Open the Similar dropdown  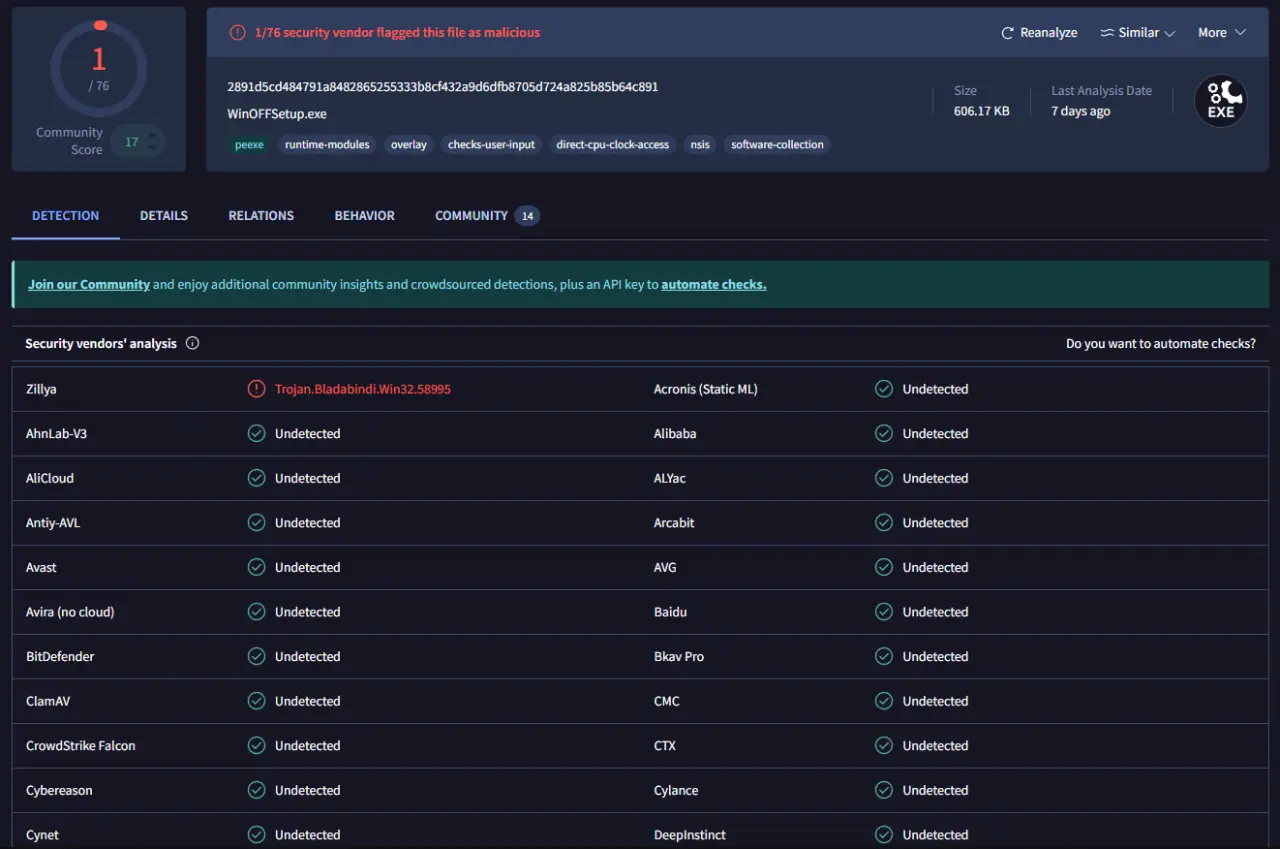point(1138,33)
